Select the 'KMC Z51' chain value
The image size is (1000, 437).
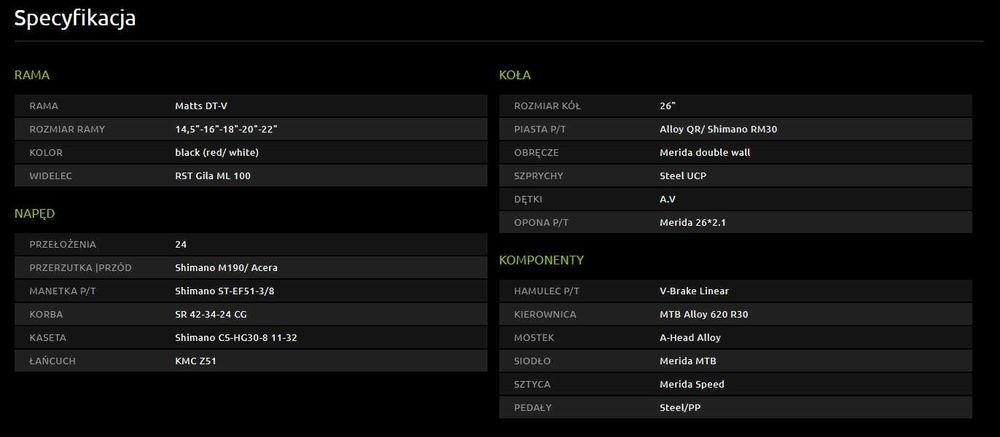pyautogui.click(x=196, y=361)
